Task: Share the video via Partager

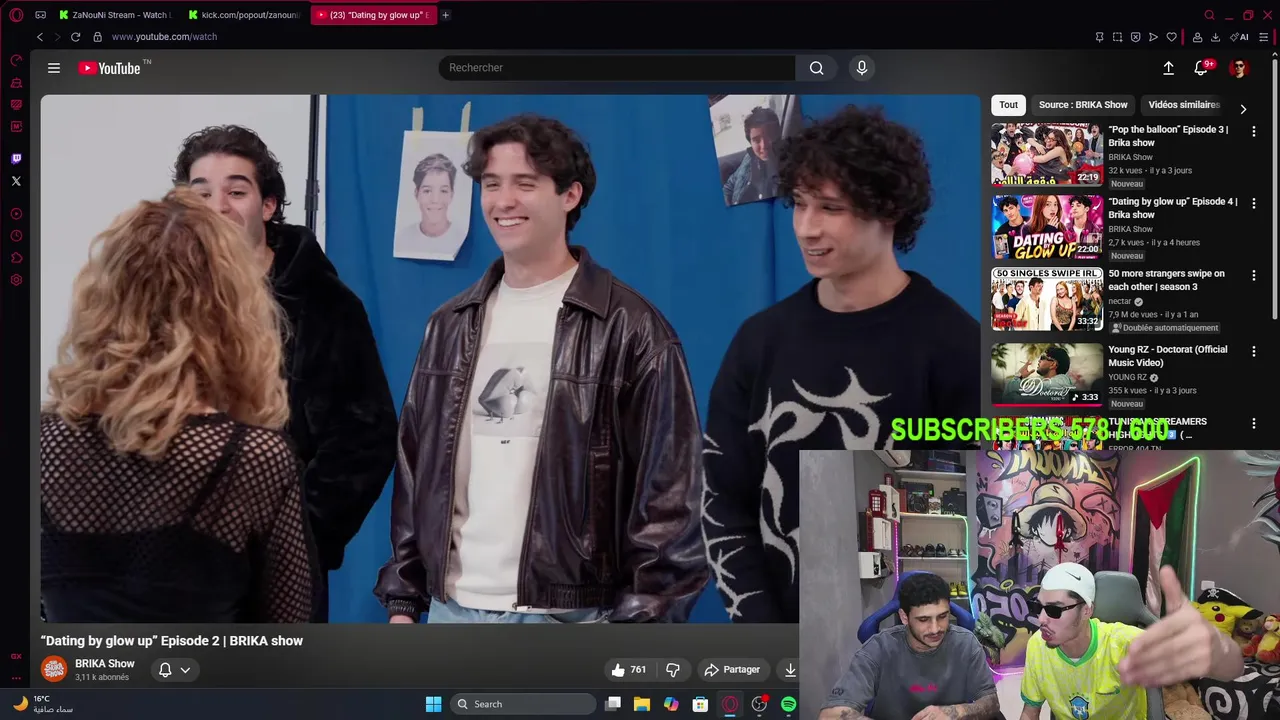Action: pyautogui.click(x=732, y=670)
